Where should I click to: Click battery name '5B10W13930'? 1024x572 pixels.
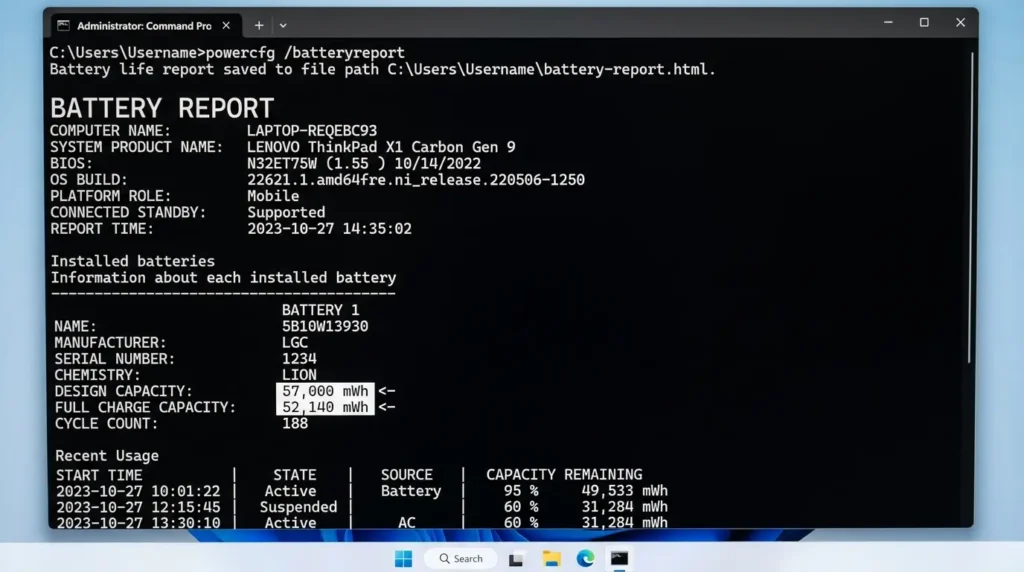click(x=325, y=326)
